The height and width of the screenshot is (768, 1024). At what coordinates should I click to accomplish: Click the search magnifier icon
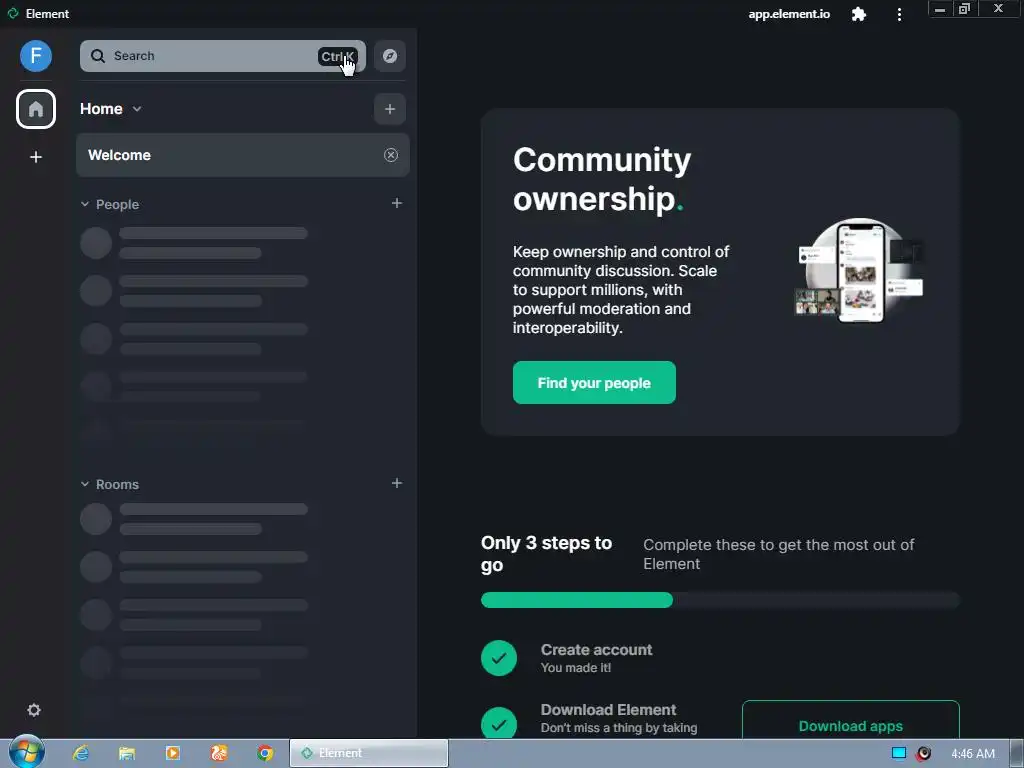98,56
